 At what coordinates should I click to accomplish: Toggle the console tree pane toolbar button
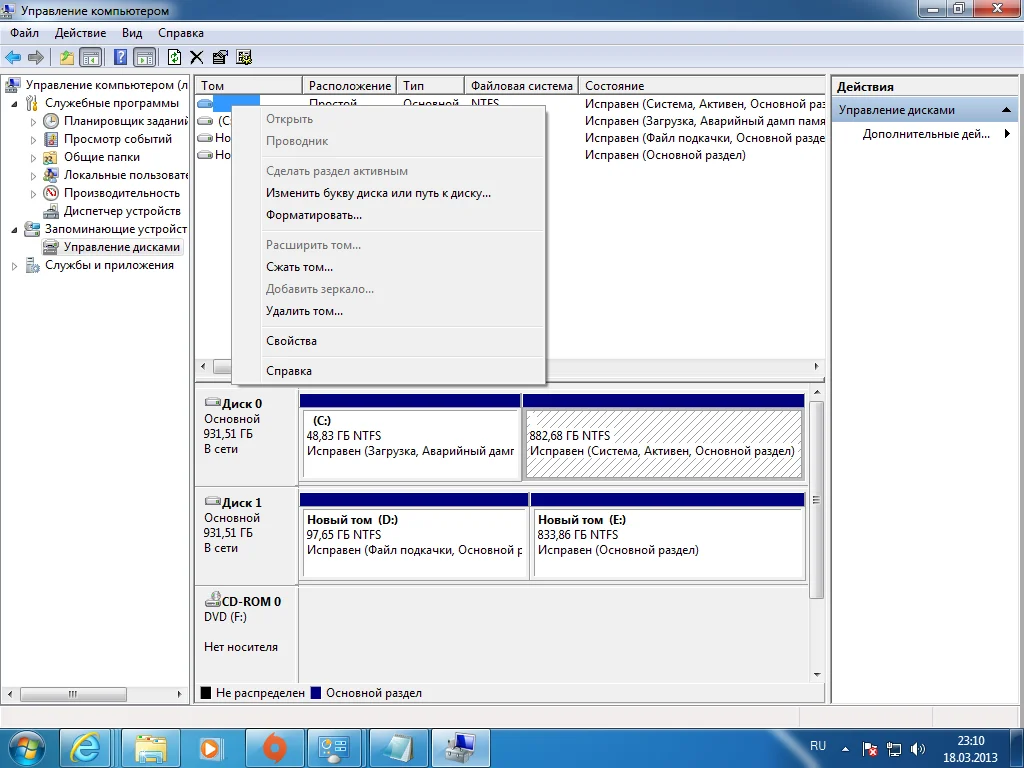click(x=91, y=58)
